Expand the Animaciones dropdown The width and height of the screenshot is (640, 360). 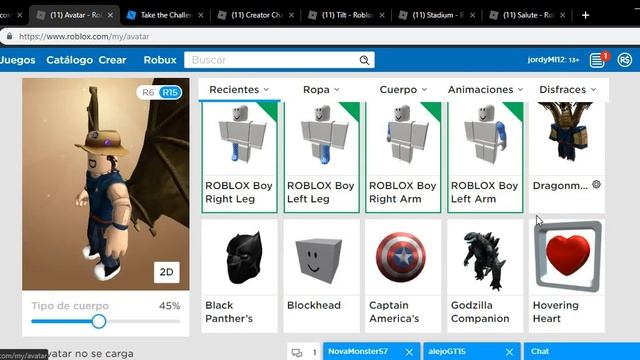(485, 89)
